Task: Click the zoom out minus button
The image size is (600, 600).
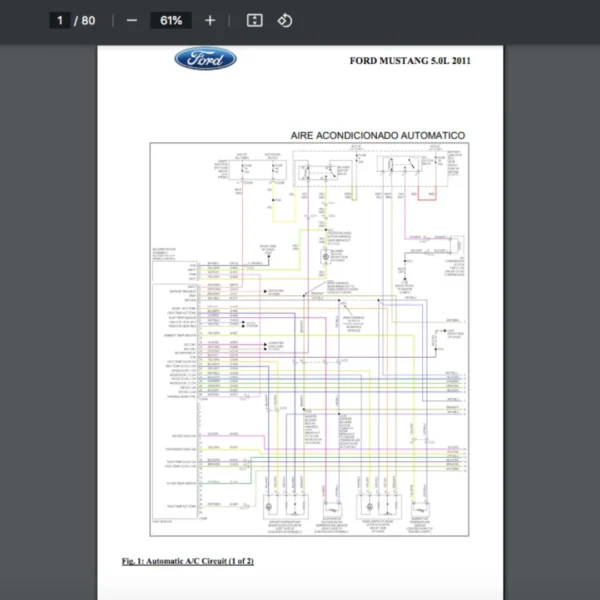Action: coord(131,20)
